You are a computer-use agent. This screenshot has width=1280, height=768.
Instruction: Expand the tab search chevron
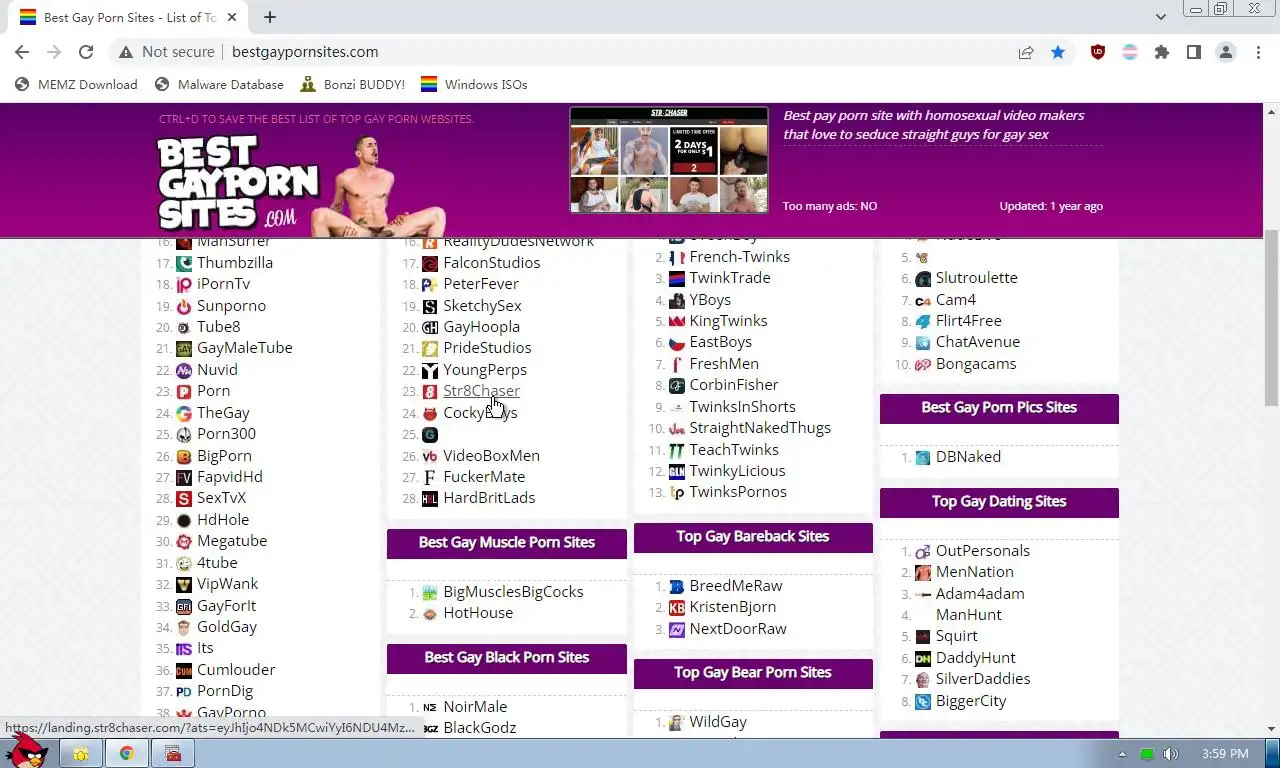coord(1161,17)
